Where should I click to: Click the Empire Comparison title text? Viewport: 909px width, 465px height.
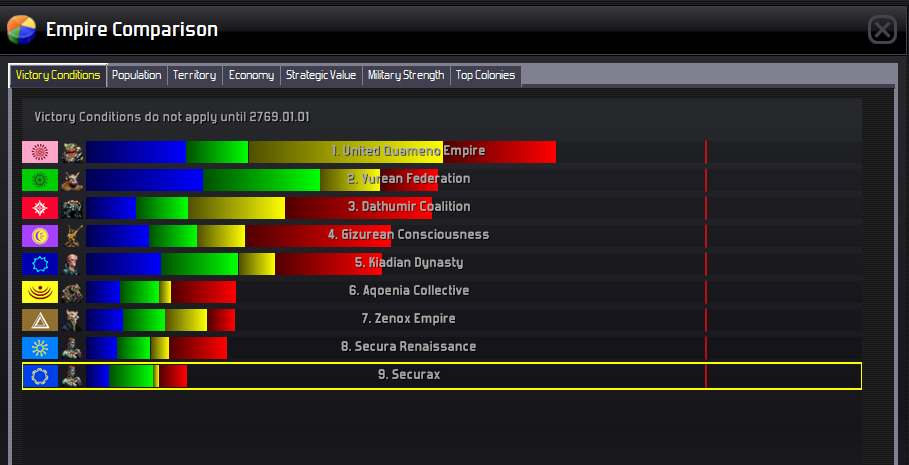(132, 30)
